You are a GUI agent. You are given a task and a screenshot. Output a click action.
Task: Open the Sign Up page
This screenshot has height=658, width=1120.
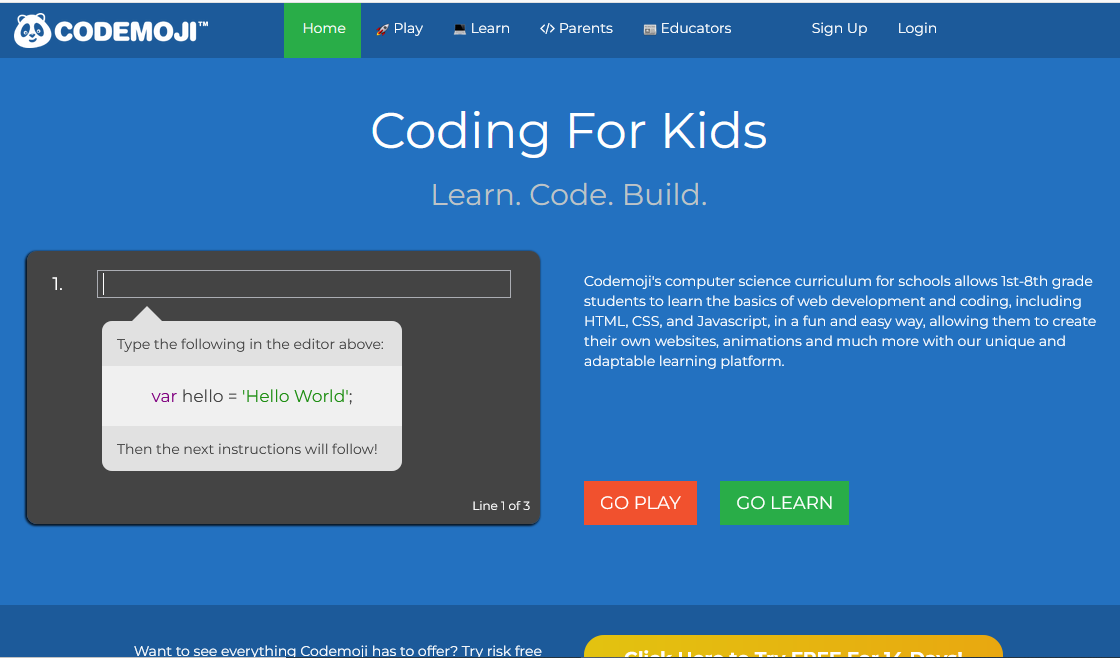(x=839, y=29)
